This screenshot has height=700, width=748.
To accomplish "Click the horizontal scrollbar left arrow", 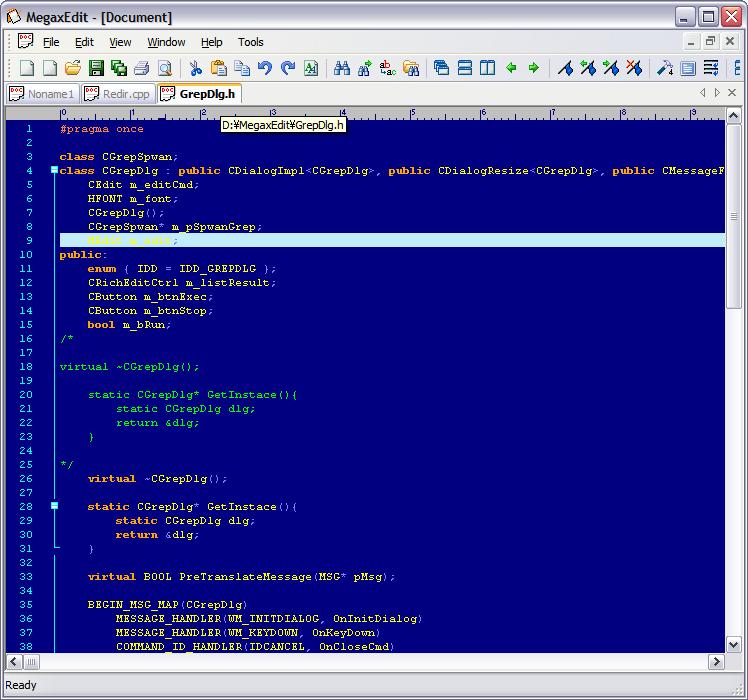I will tap(13, 662).
